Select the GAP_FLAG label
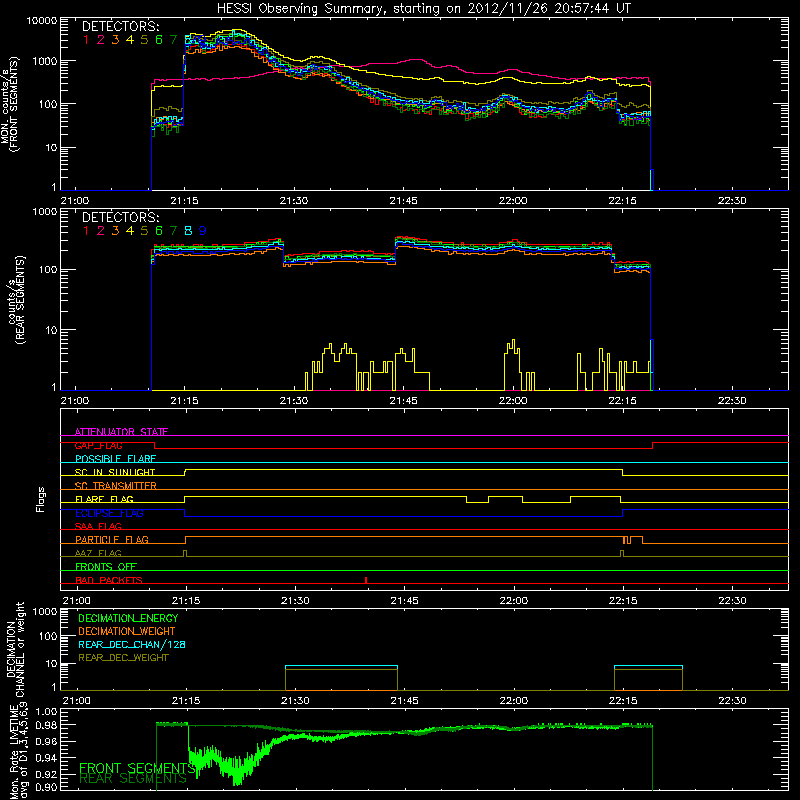 98,445
